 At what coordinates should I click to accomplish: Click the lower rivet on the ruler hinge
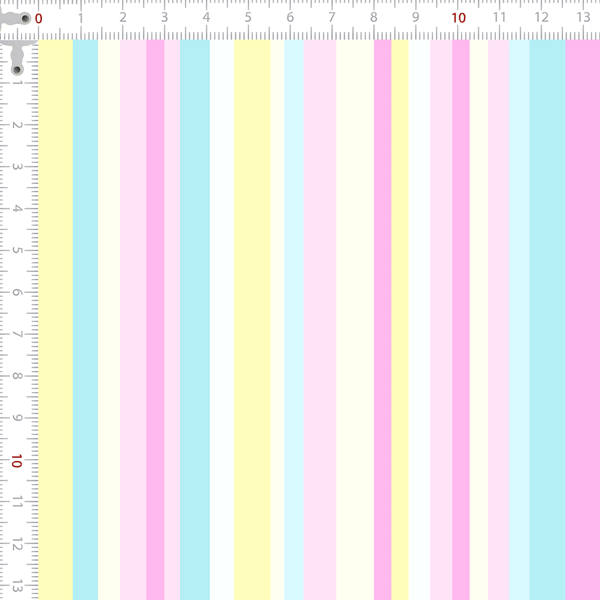click(x=17, y=68)
